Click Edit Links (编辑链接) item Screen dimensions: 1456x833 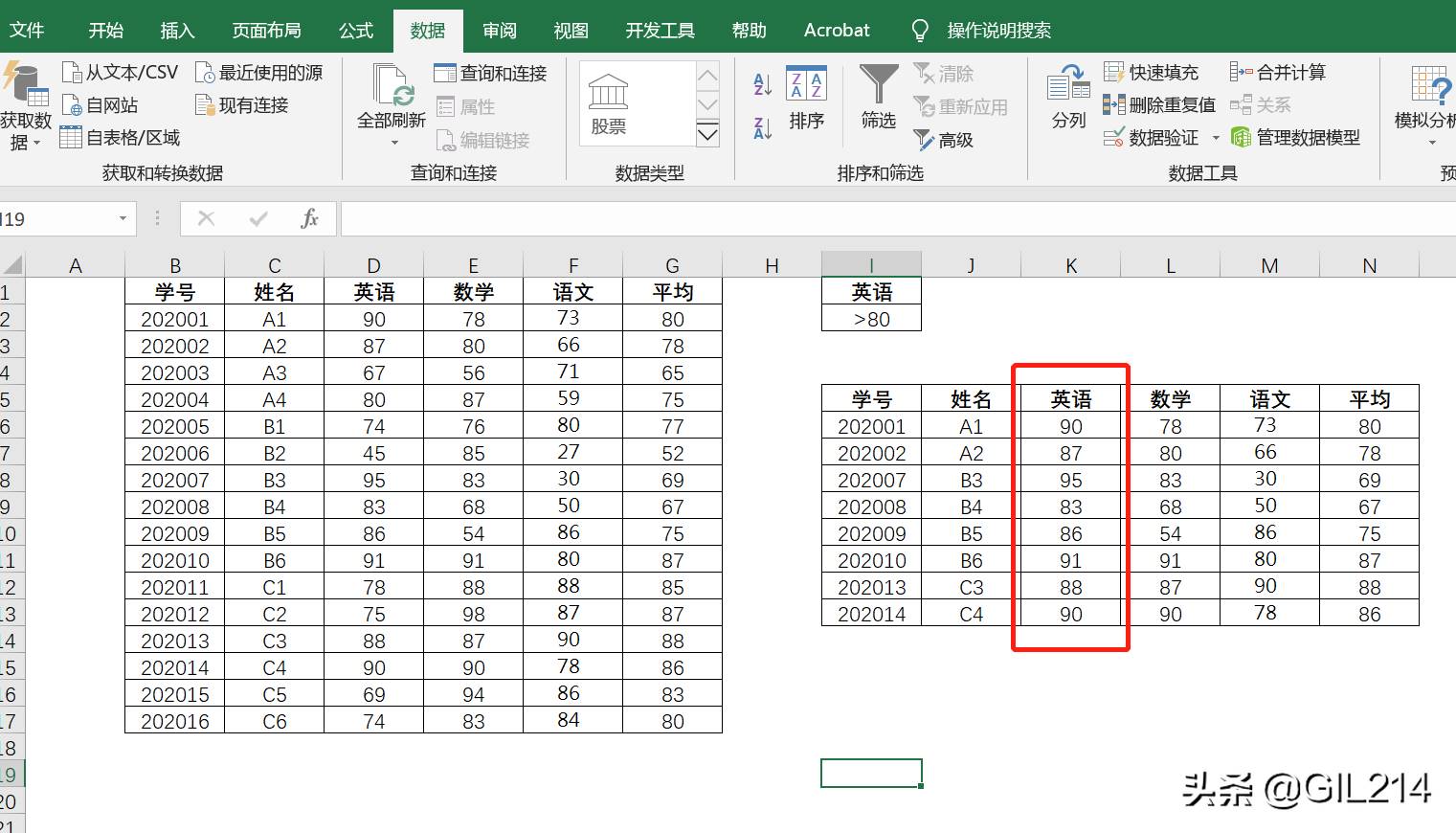pyautogui.click(x=482, y=140)
